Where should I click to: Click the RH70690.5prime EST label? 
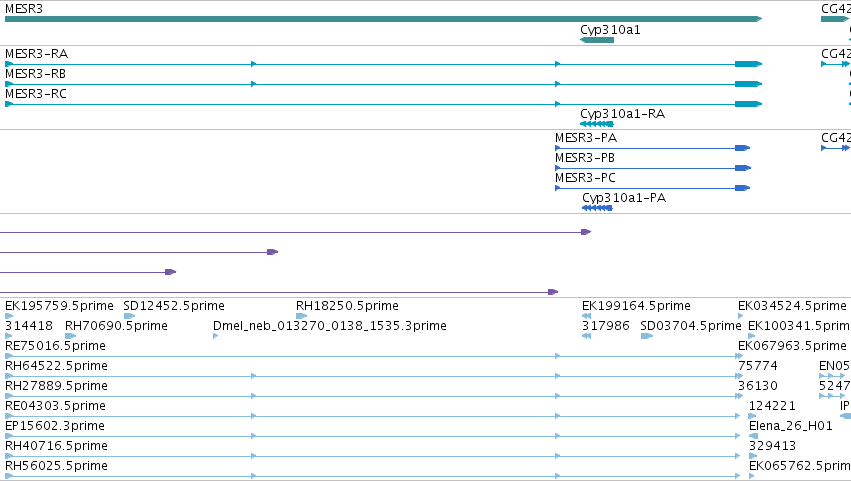(116, 326)
